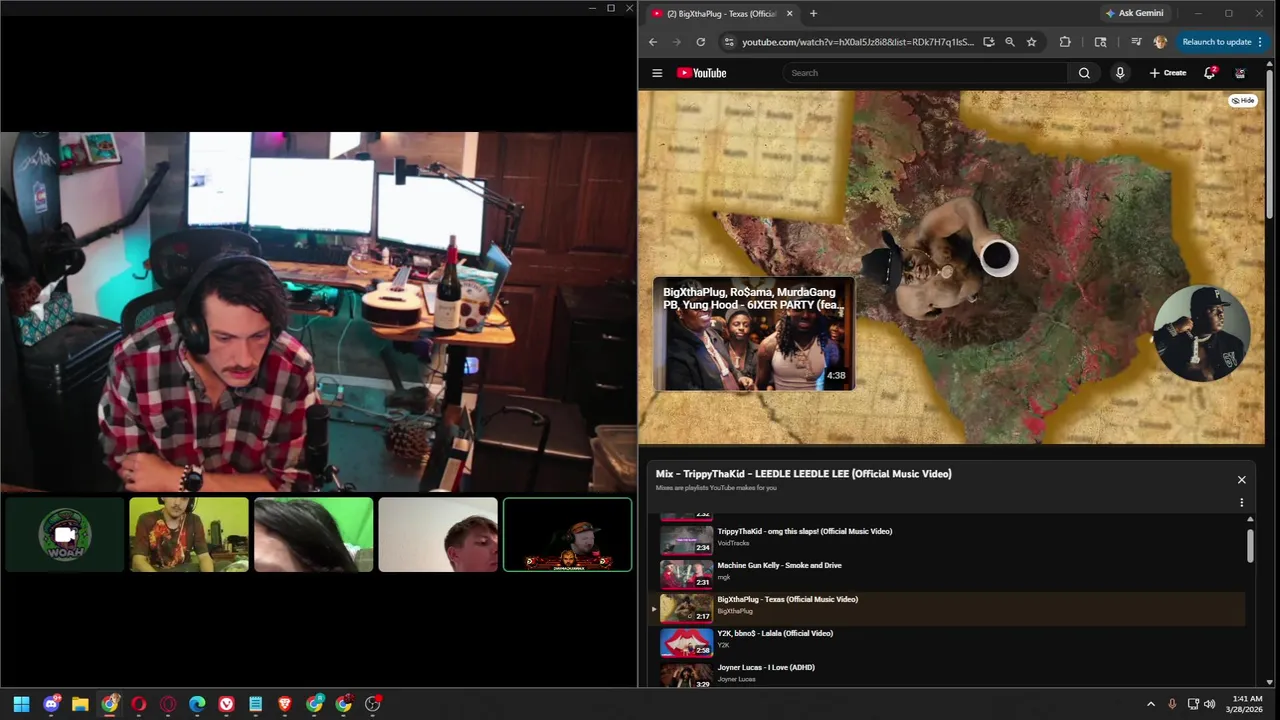
Task: Open the Windows Start menu
Action: point(21,704)
